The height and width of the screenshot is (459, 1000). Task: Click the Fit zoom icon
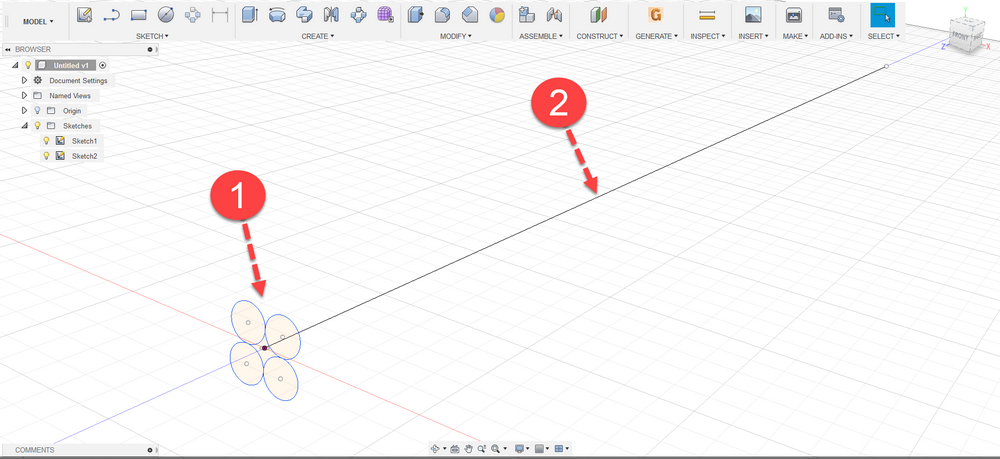coord(495,449)
